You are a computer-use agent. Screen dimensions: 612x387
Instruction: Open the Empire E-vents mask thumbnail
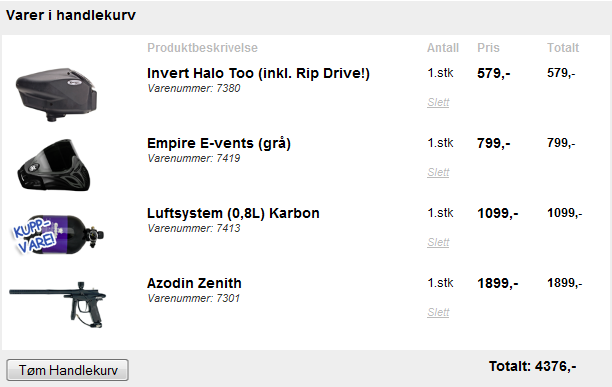point(54,165)
